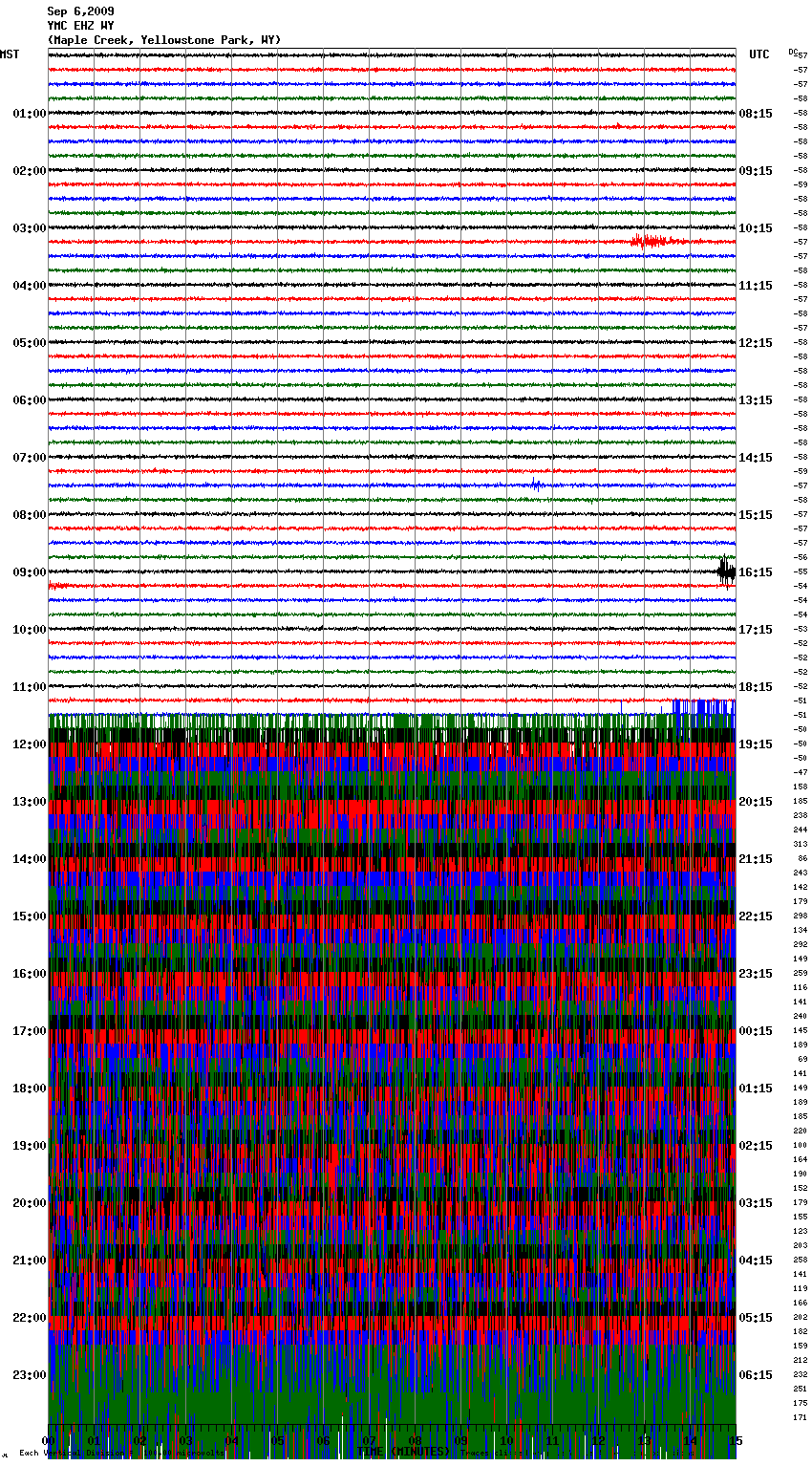The width and height of the screenshot is (812, 1466).
Task: Click "(Maple Creek, Yellowstone Park, WY)" location text
Action: coord(164,40)
